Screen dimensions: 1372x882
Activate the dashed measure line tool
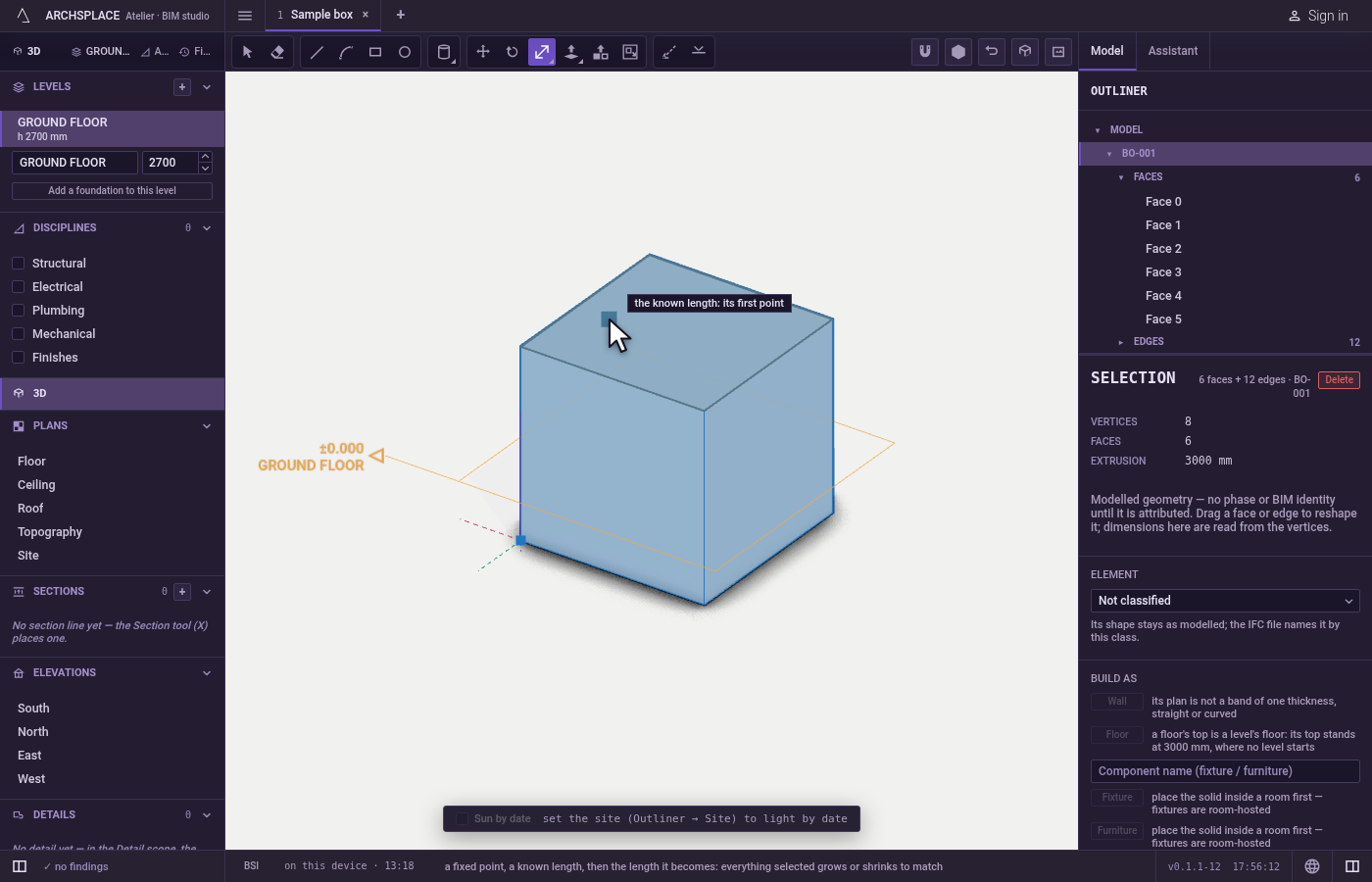(669, 52)
